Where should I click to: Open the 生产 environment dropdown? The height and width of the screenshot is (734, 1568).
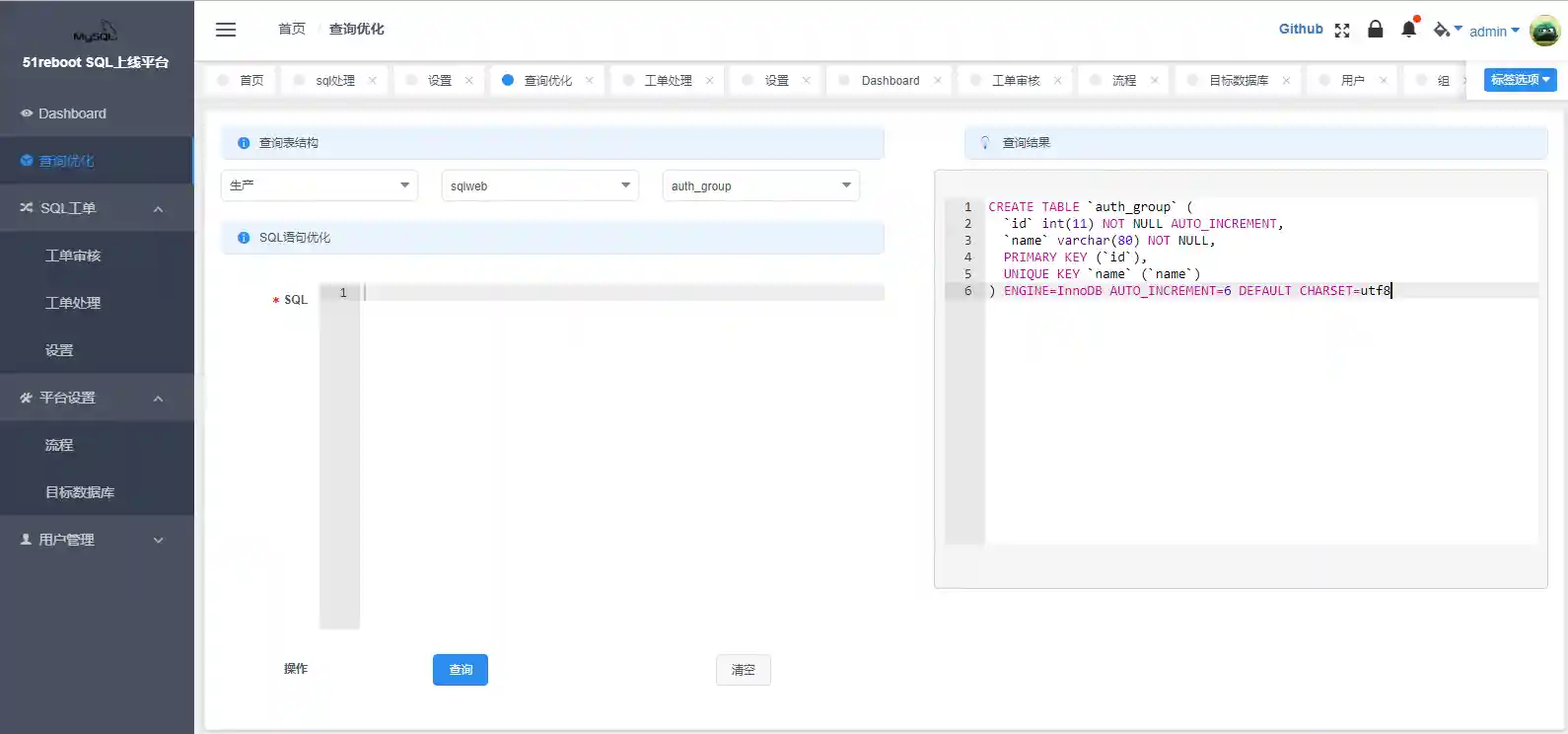point(319,185)
